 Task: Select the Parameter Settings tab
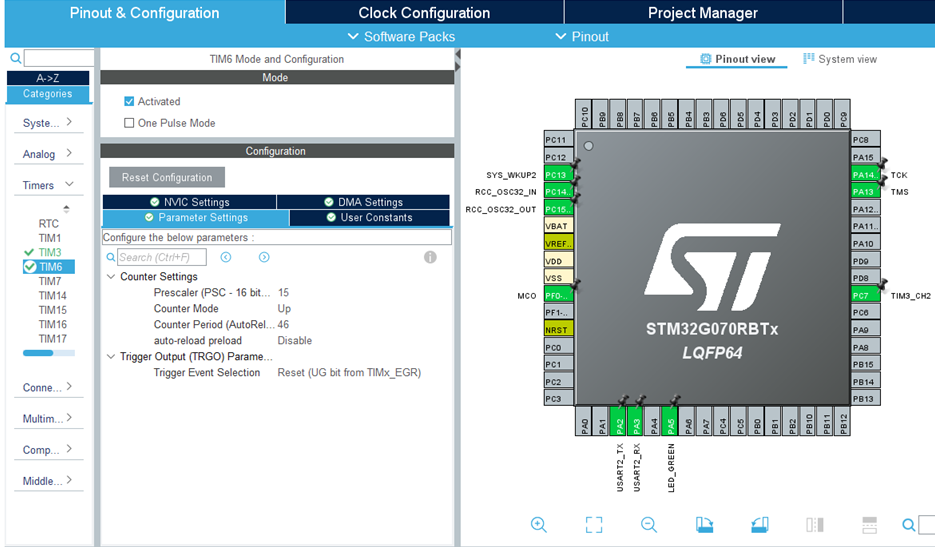click(x=196, y=218)
